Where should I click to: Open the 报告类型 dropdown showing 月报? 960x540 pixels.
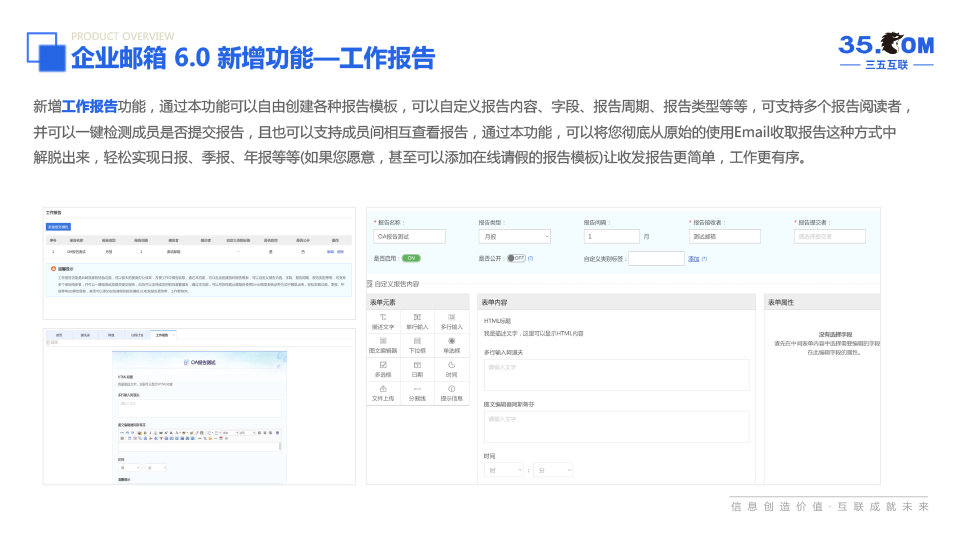click(514, 237)
